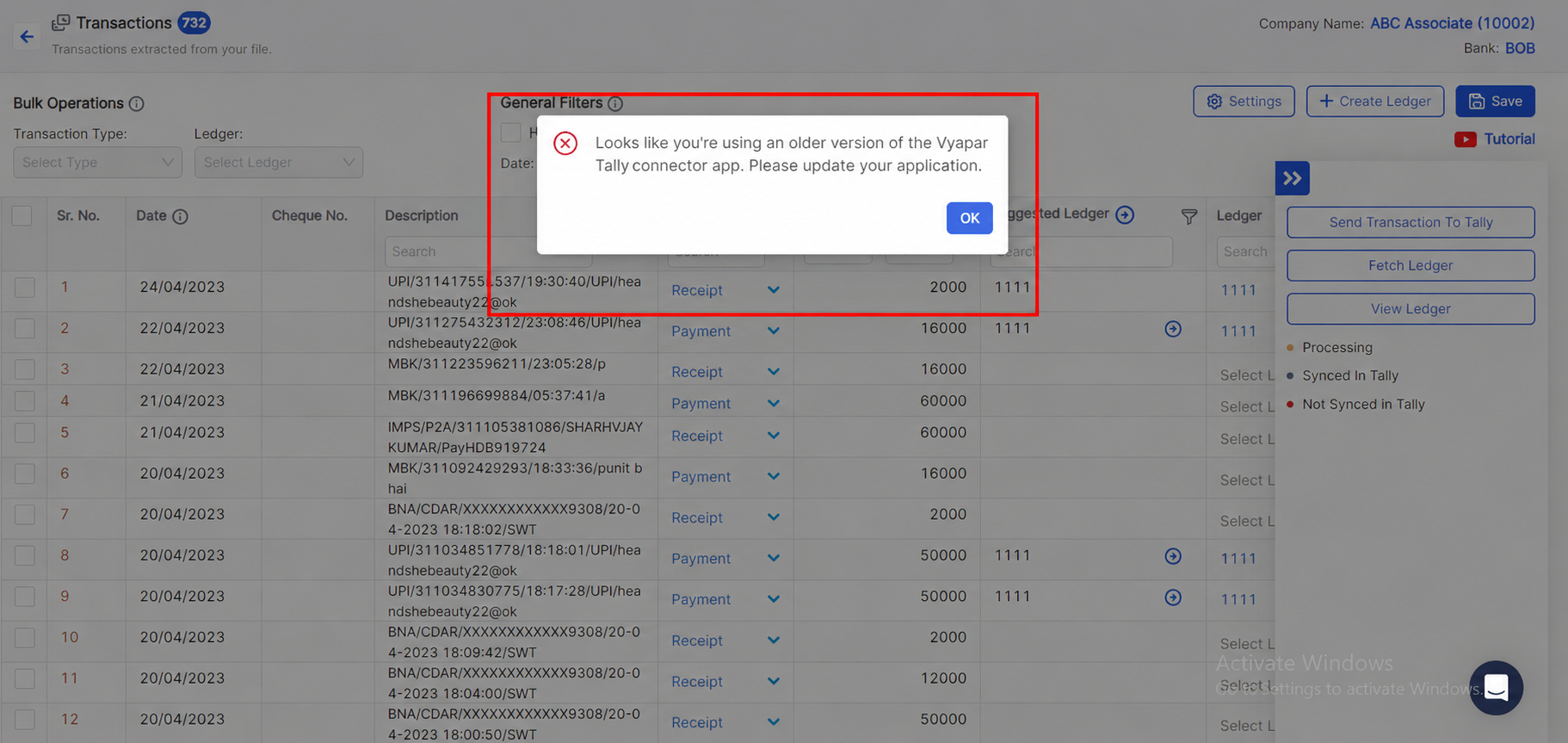The height and width of the screenshot is (743, 1568).
Task: Click the arrow icon beside Suggested Ledger header
Action: [1125, 214]
